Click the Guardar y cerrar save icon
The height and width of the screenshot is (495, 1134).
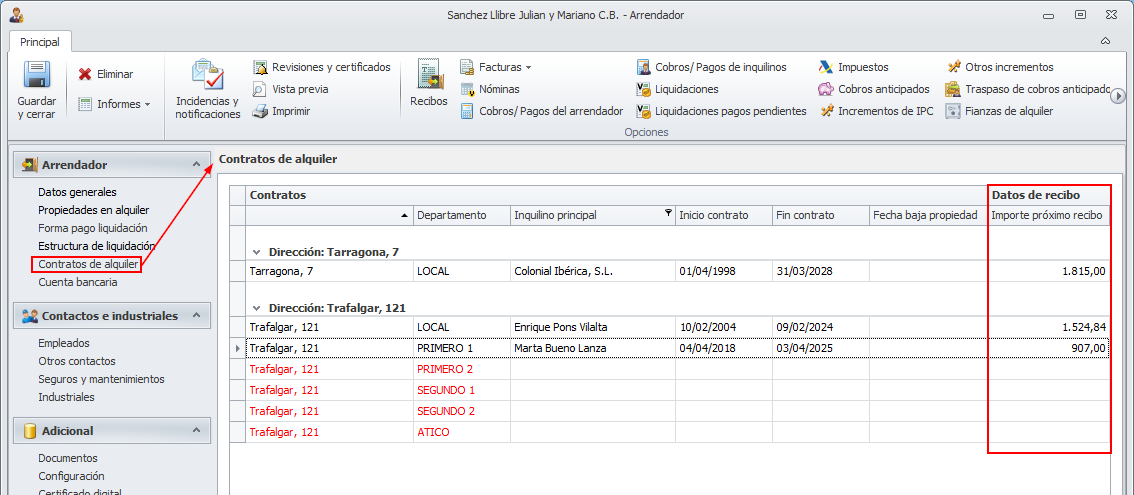[37, 77]
